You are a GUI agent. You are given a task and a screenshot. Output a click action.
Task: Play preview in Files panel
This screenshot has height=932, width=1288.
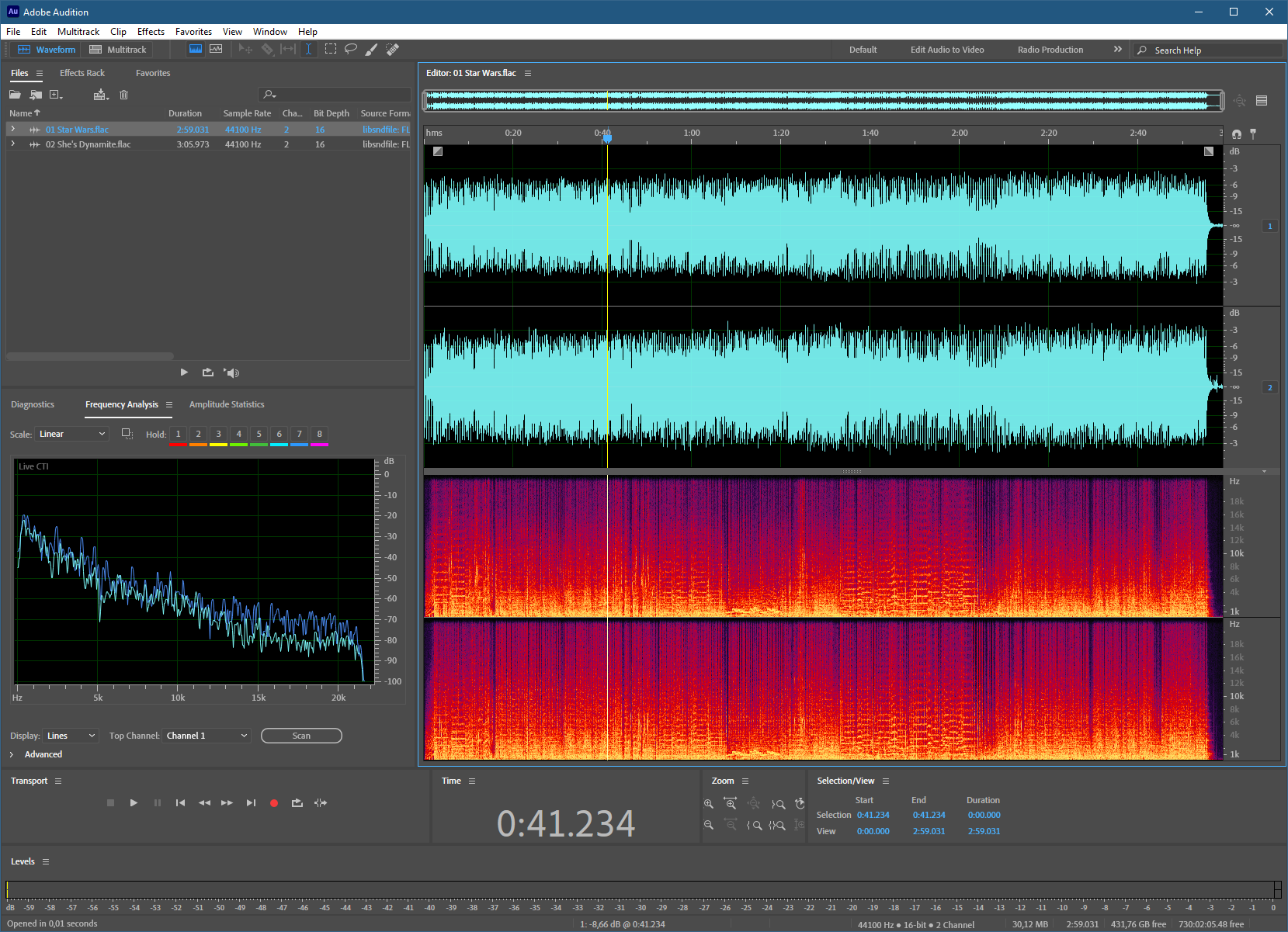[184, 372]
